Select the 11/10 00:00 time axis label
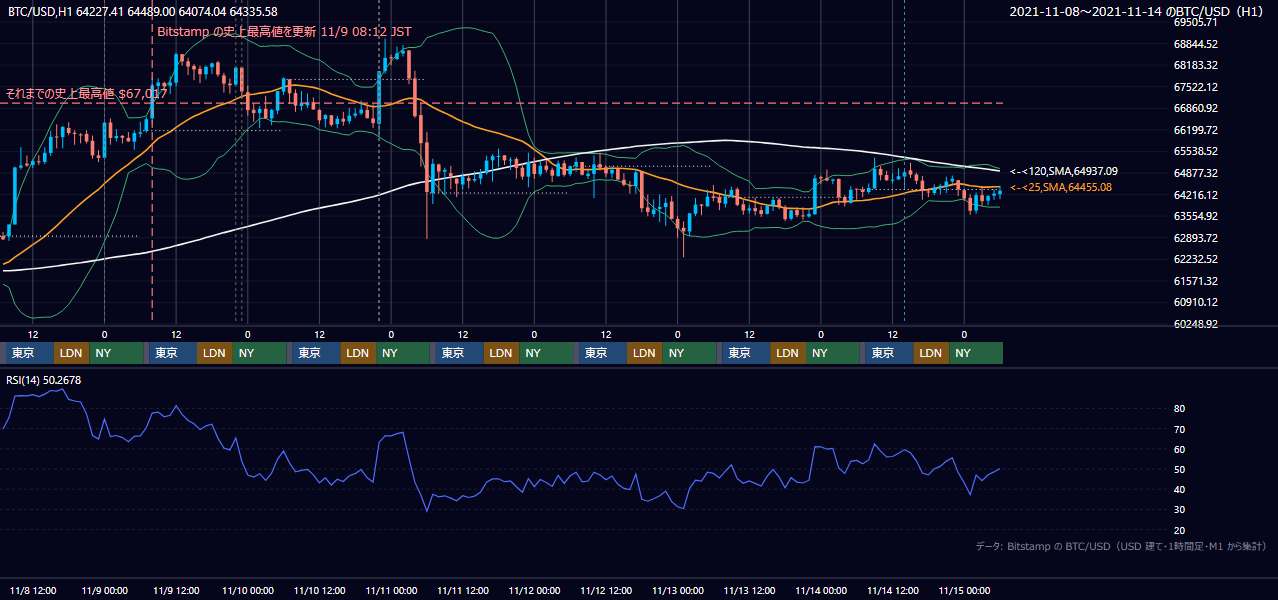 [247, 590]
